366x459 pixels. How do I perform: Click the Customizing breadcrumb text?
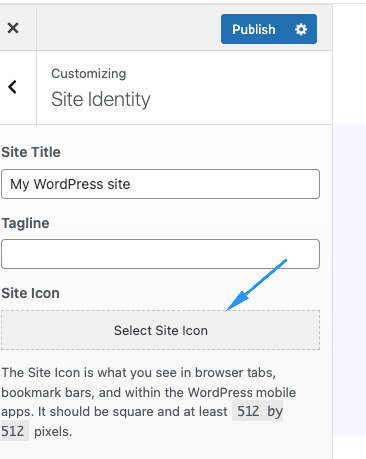pos(89,74)
